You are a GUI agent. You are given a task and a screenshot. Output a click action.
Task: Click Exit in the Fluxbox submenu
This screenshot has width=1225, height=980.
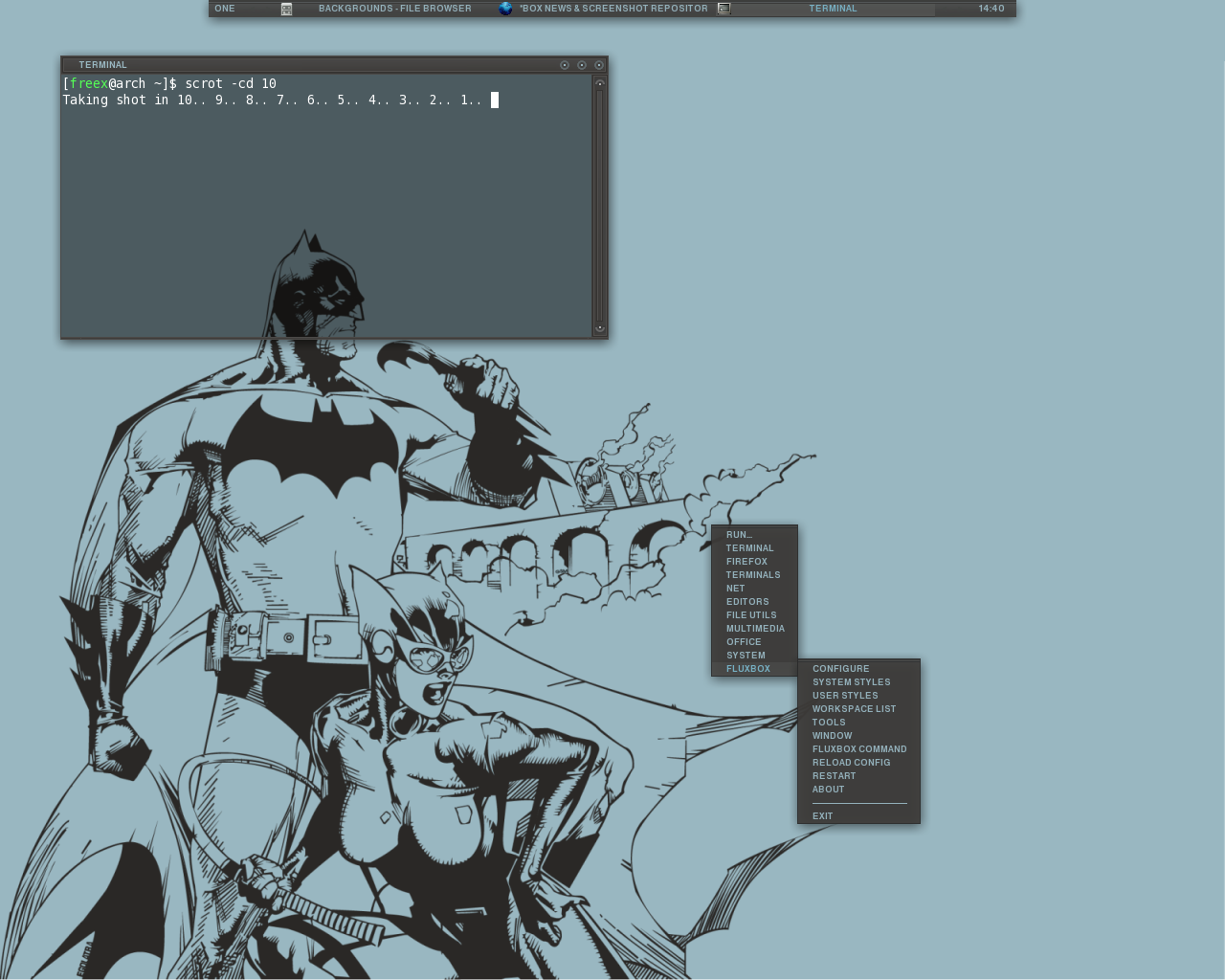(858, 816)
